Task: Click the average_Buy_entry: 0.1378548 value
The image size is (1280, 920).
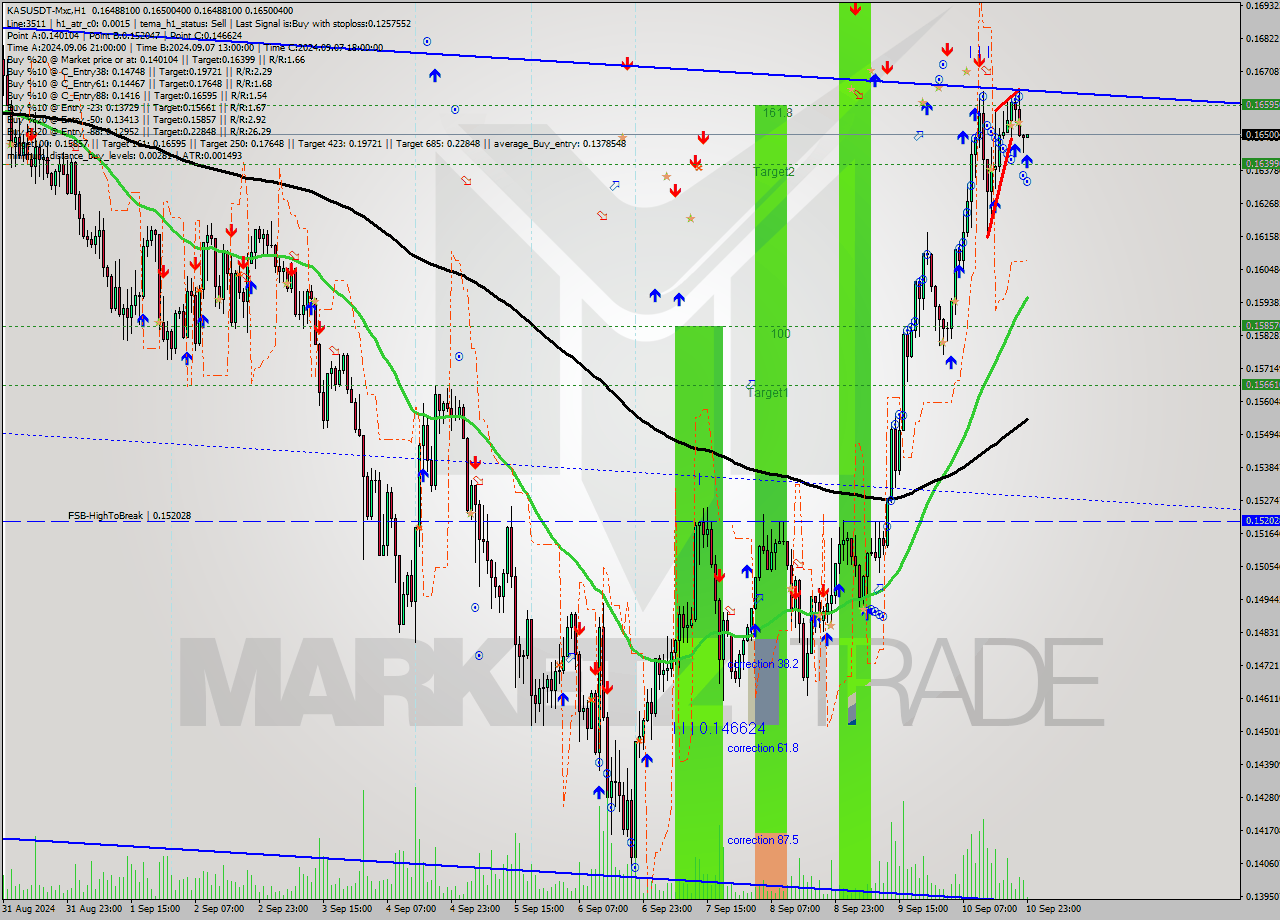Action: point(560,143)
